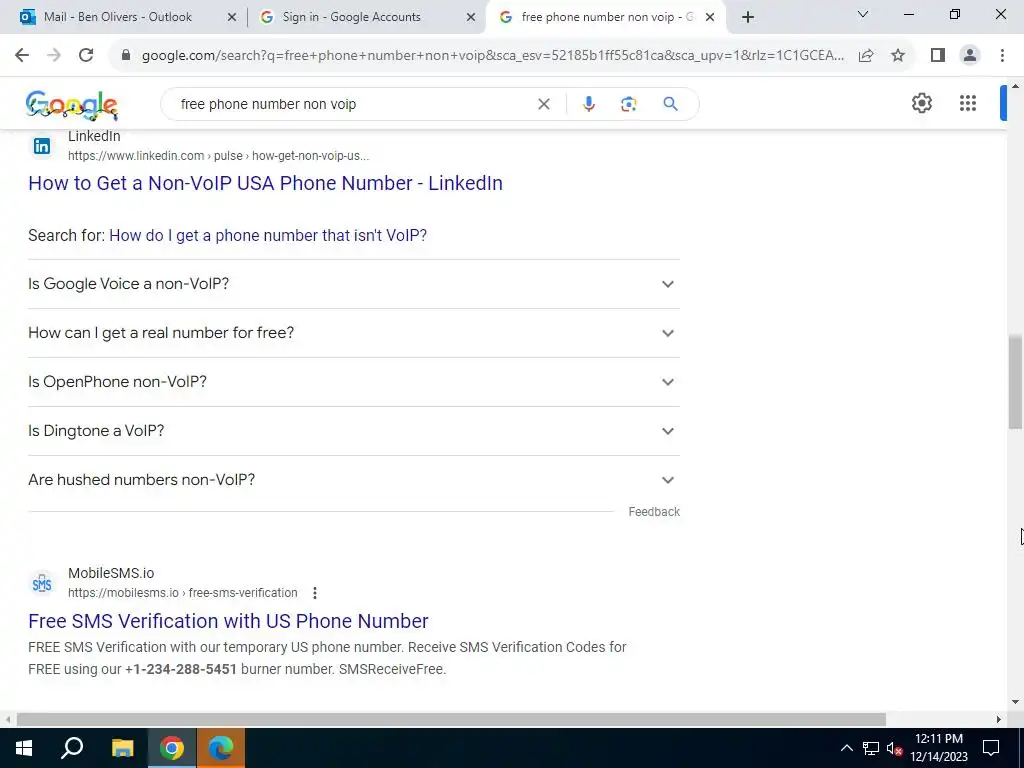Click the Feedback link

point(654,512)
